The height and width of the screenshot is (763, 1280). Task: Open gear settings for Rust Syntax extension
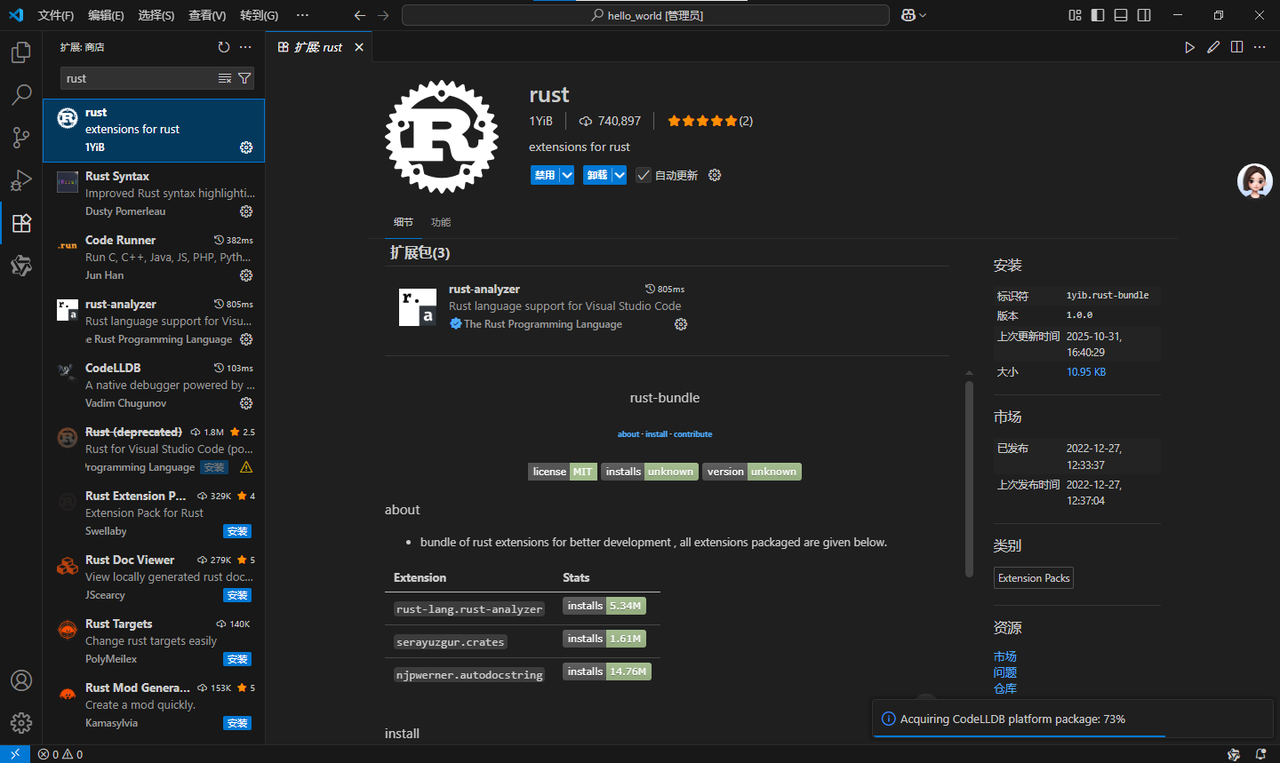[x=246, y=212]
